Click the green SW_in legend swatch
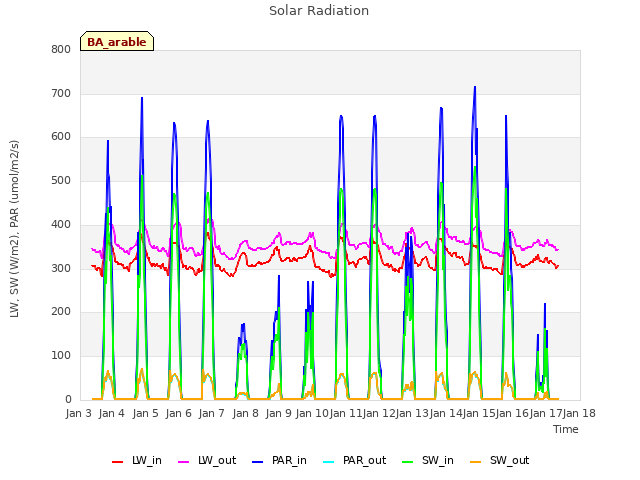Image resolution: width=640 pixels, height=480 pixels. click(x=408, y=462)
